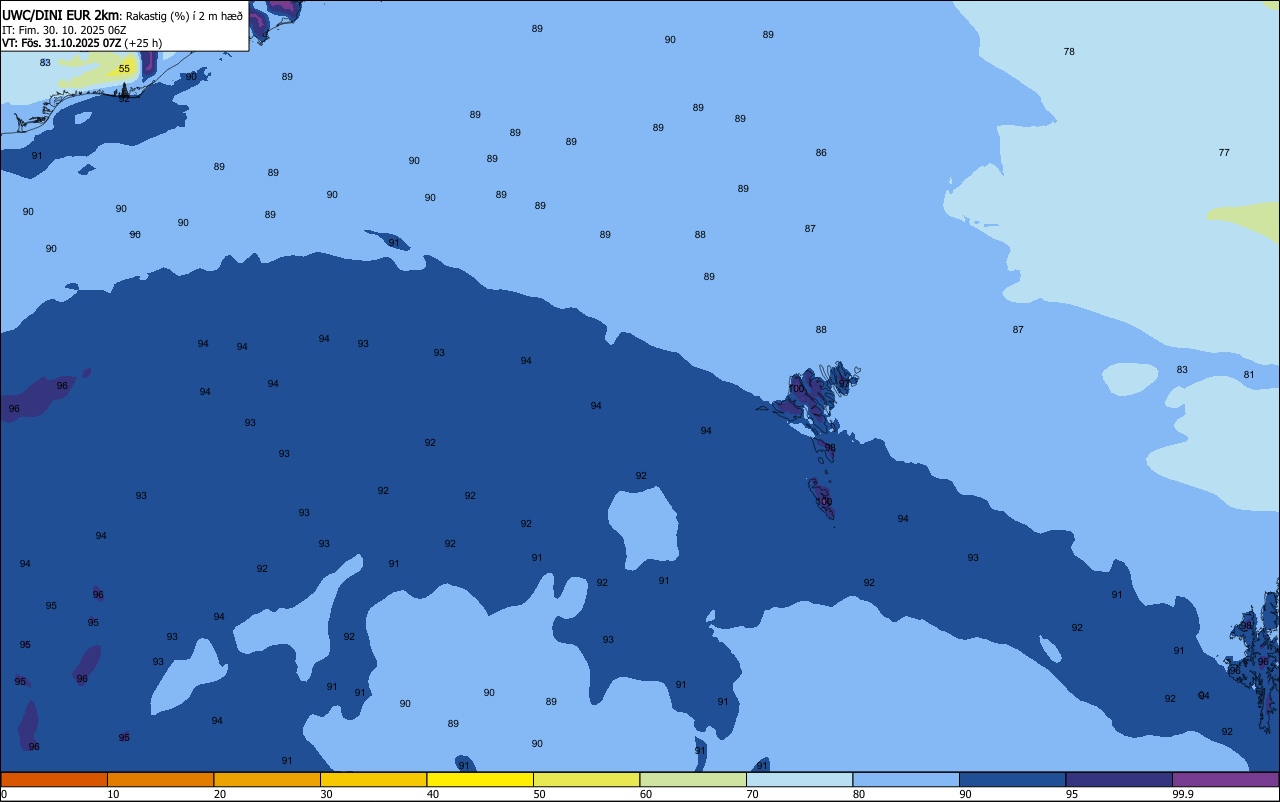Click the '78' humidity value on the map

click(x=1069, y=52)
